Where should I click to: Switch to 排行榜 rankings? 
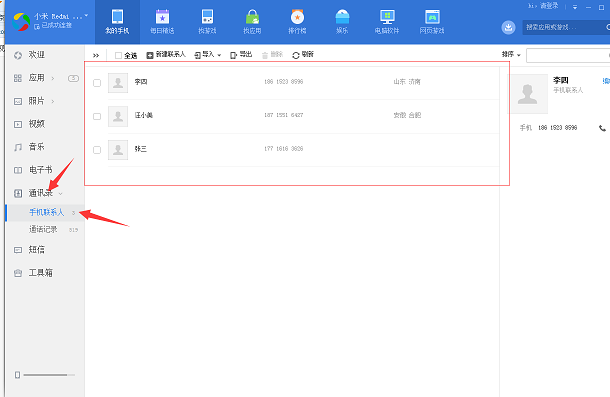[297, 22]
